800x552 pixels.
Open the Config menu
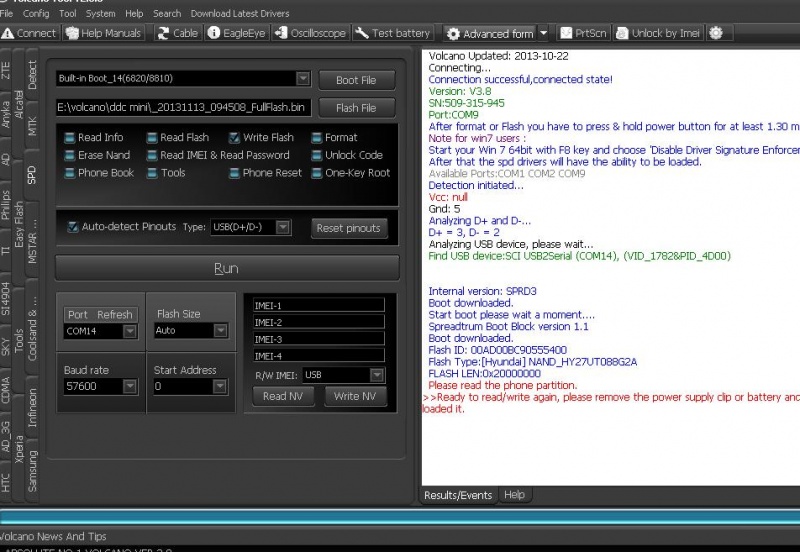tap(36, 14)
